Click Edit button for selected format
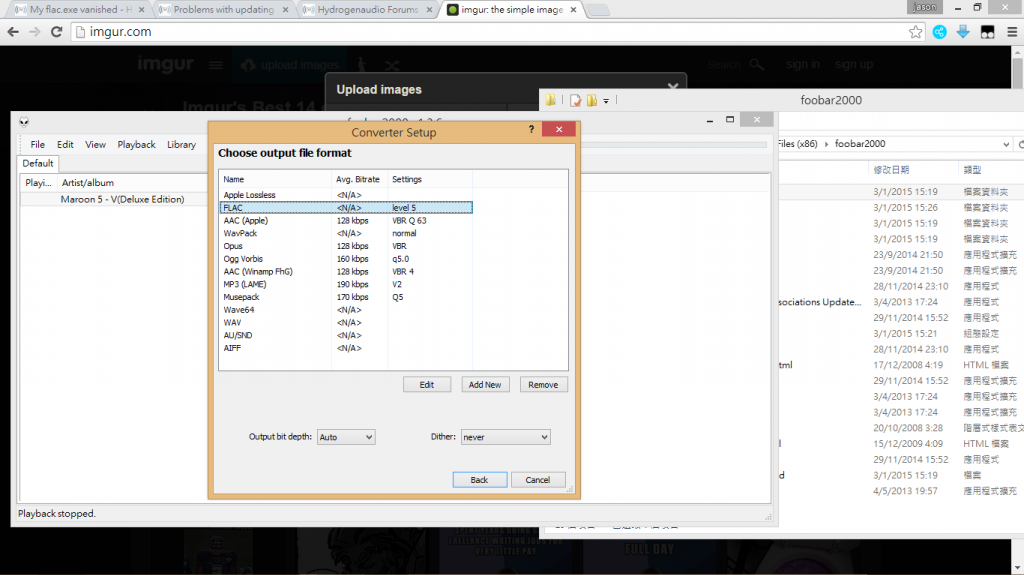The image size is (1024, 575). (427, 385)
